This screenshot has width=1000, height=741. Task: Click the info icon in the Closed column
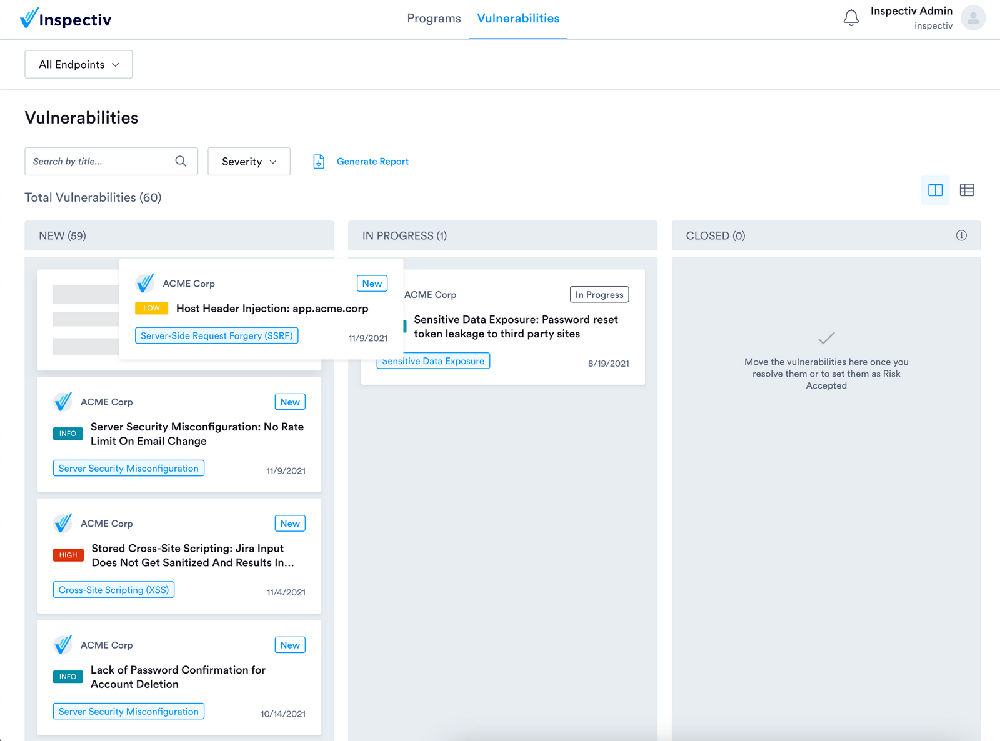(x=961, y=235)
